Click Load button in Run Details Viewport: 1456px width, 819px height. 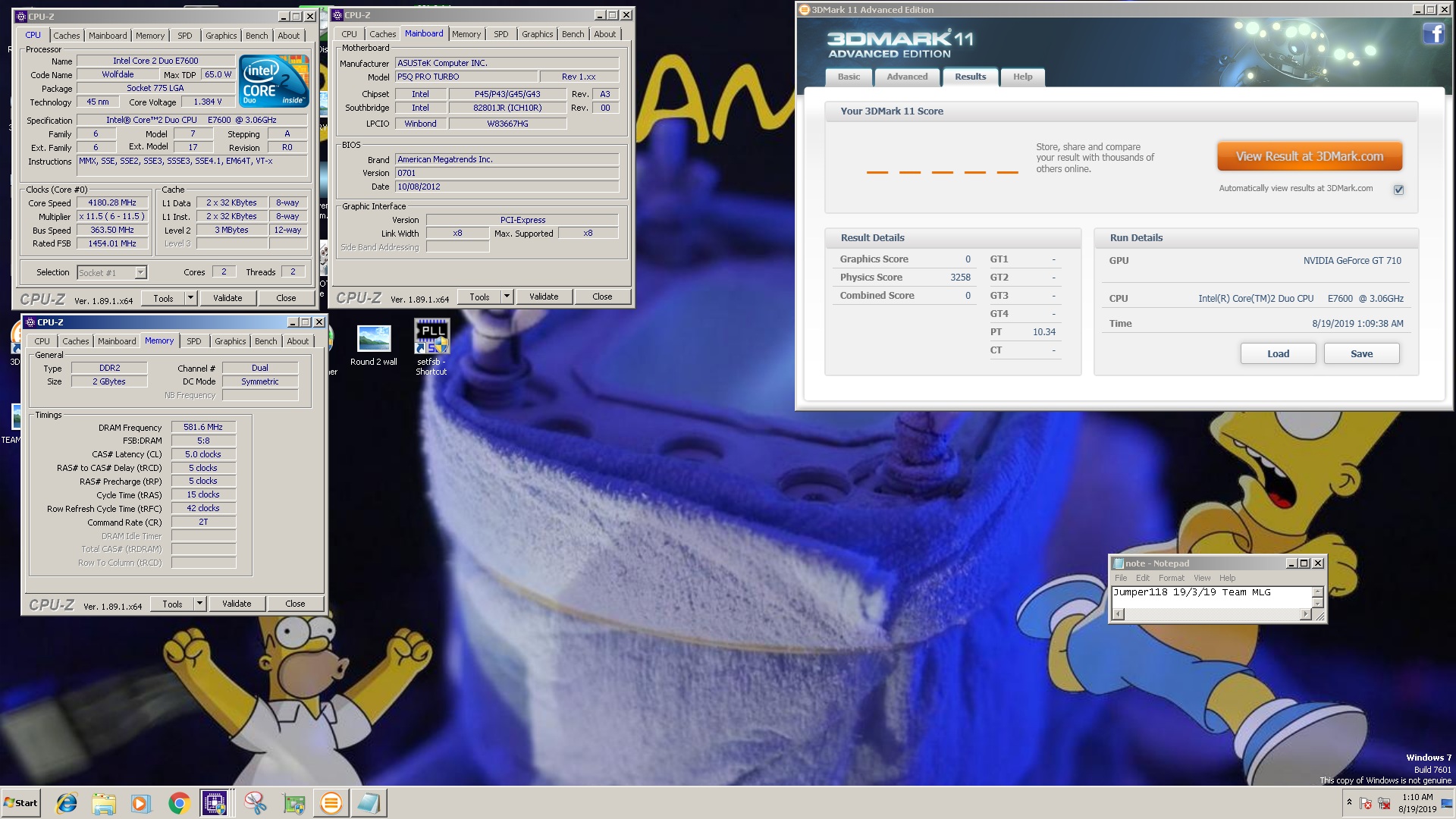[1278, 353]
